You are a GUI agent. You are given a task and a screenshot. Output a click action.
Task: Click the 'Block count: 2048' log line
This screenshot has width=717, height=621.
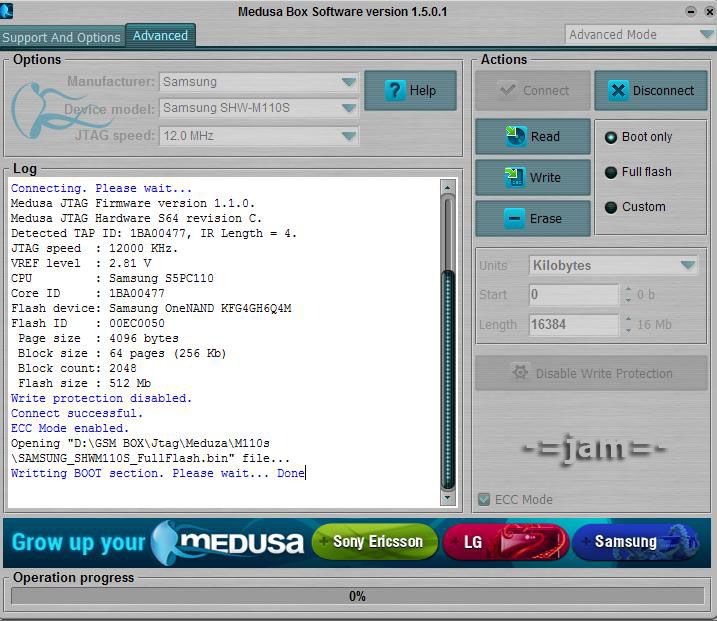tap(77, 368)
